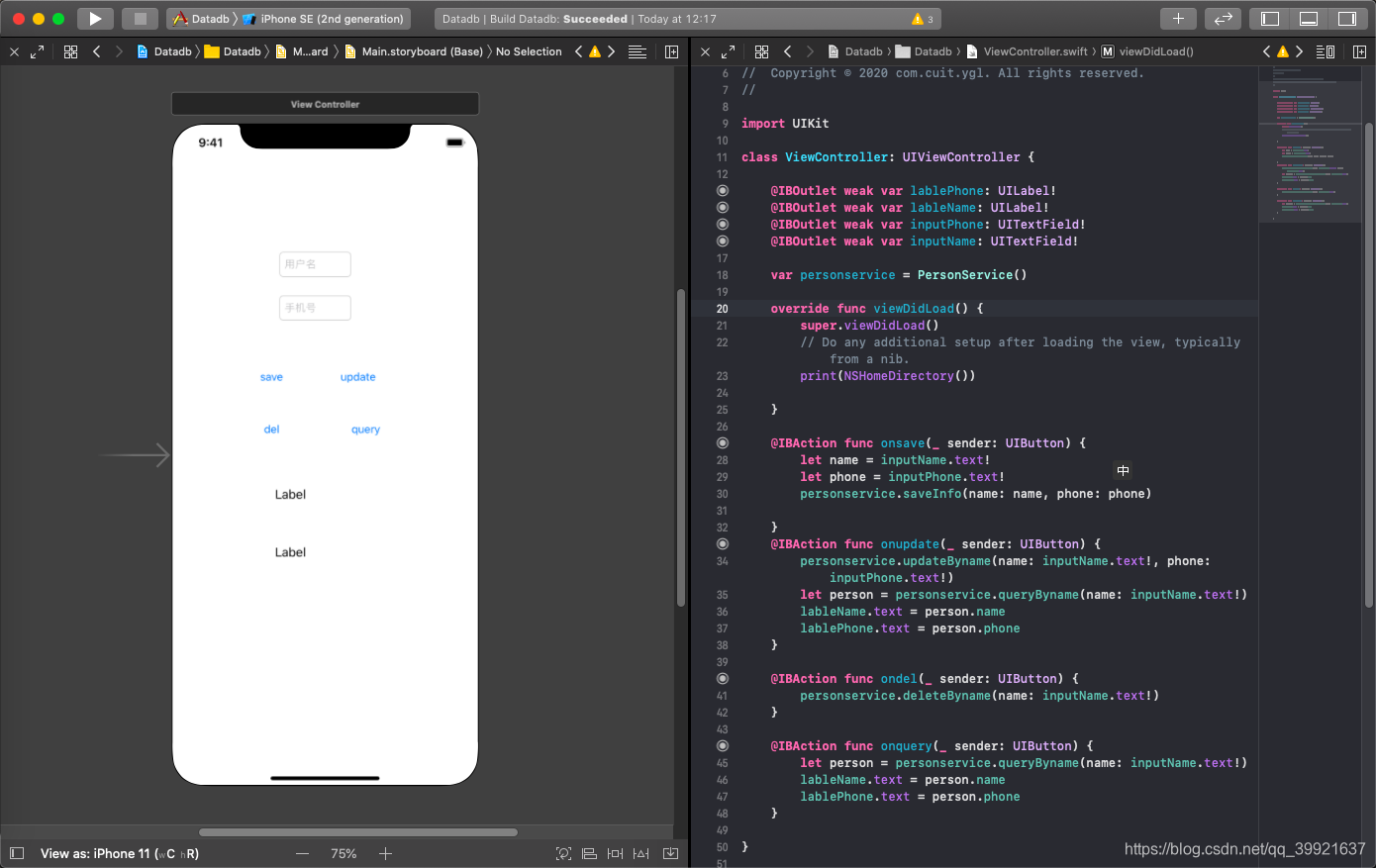
Task: Run the Datadb project
Action: click(x=95, y=19)
